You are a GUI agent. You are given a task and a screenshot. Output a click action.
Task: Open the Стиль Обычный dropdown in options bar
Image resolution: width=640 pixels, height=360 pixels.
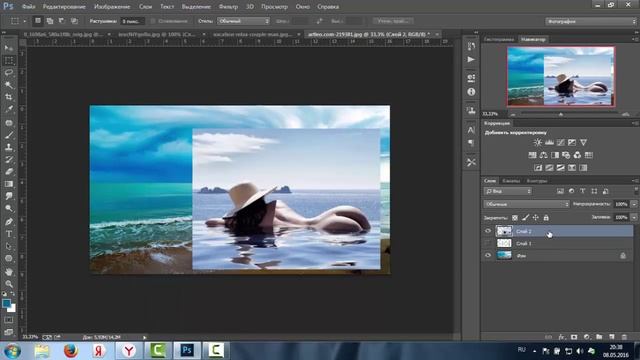tap(243, 21)
